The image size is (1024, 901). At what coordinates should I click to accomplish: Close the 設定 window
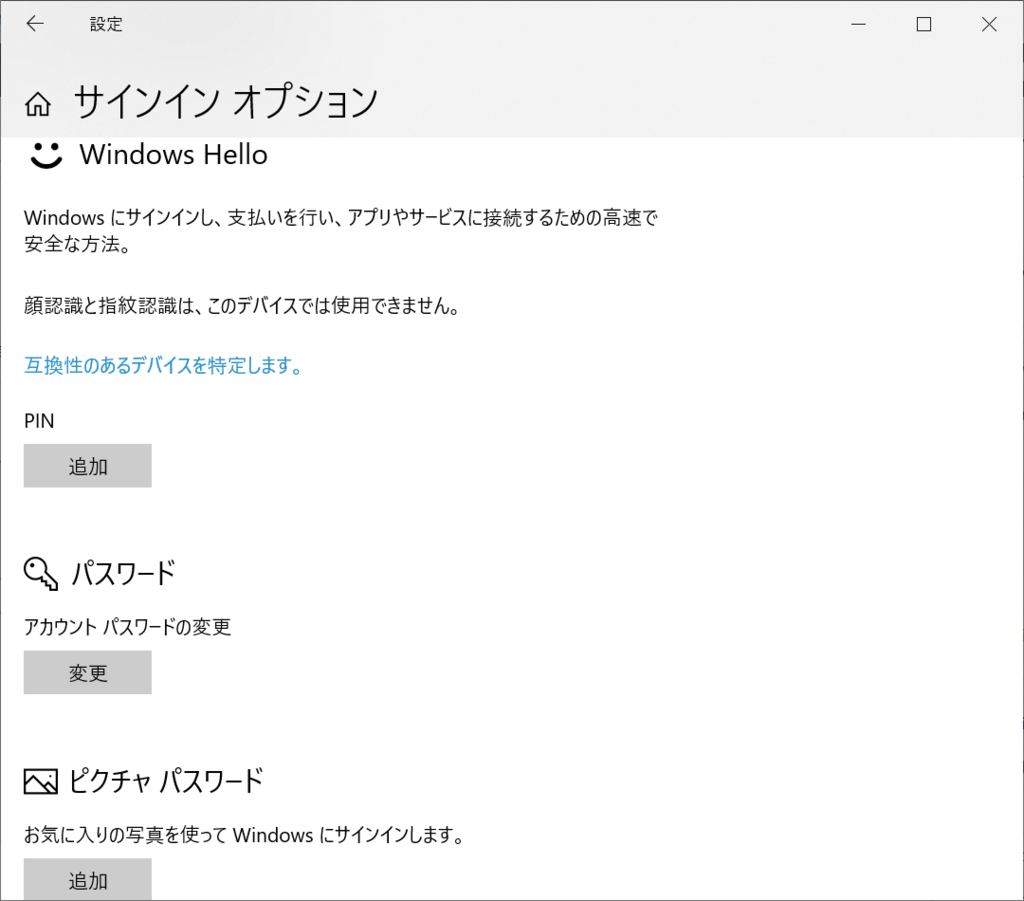coord(989,24)
